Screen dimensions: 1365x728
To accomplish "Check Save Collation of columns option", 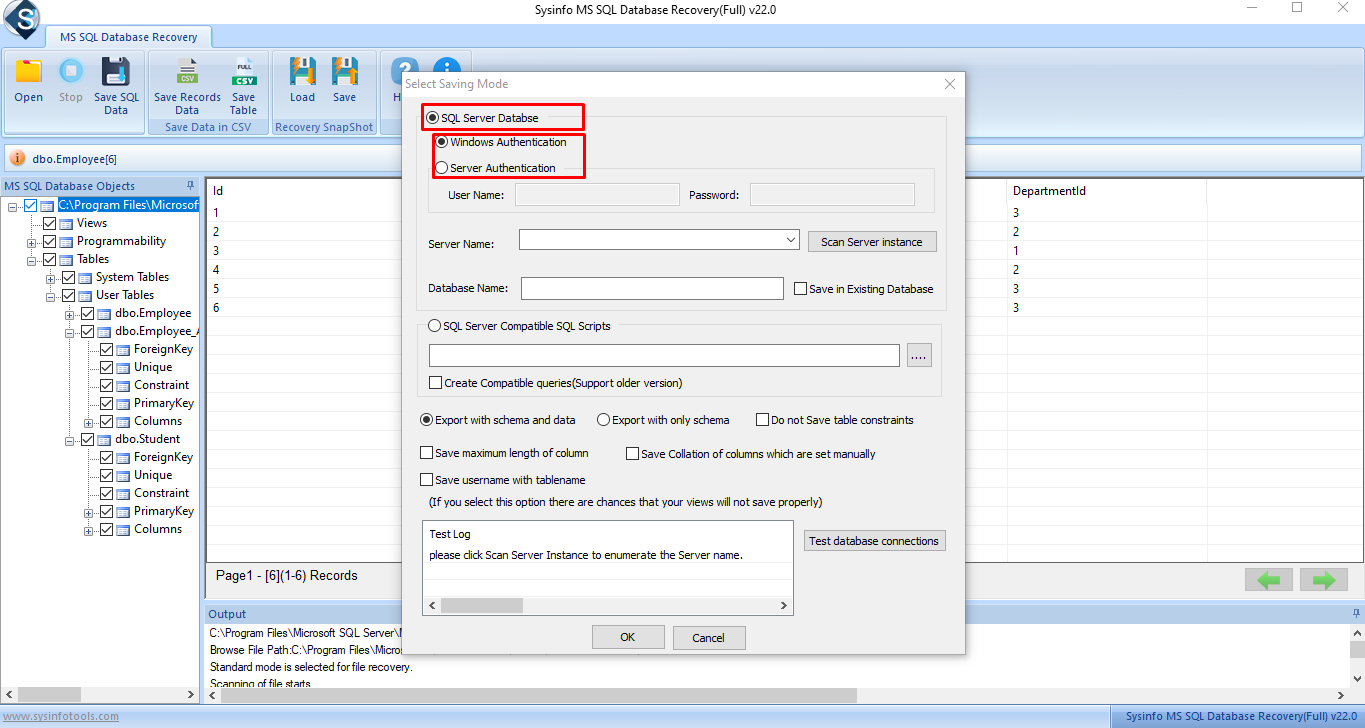I will 632,454.
